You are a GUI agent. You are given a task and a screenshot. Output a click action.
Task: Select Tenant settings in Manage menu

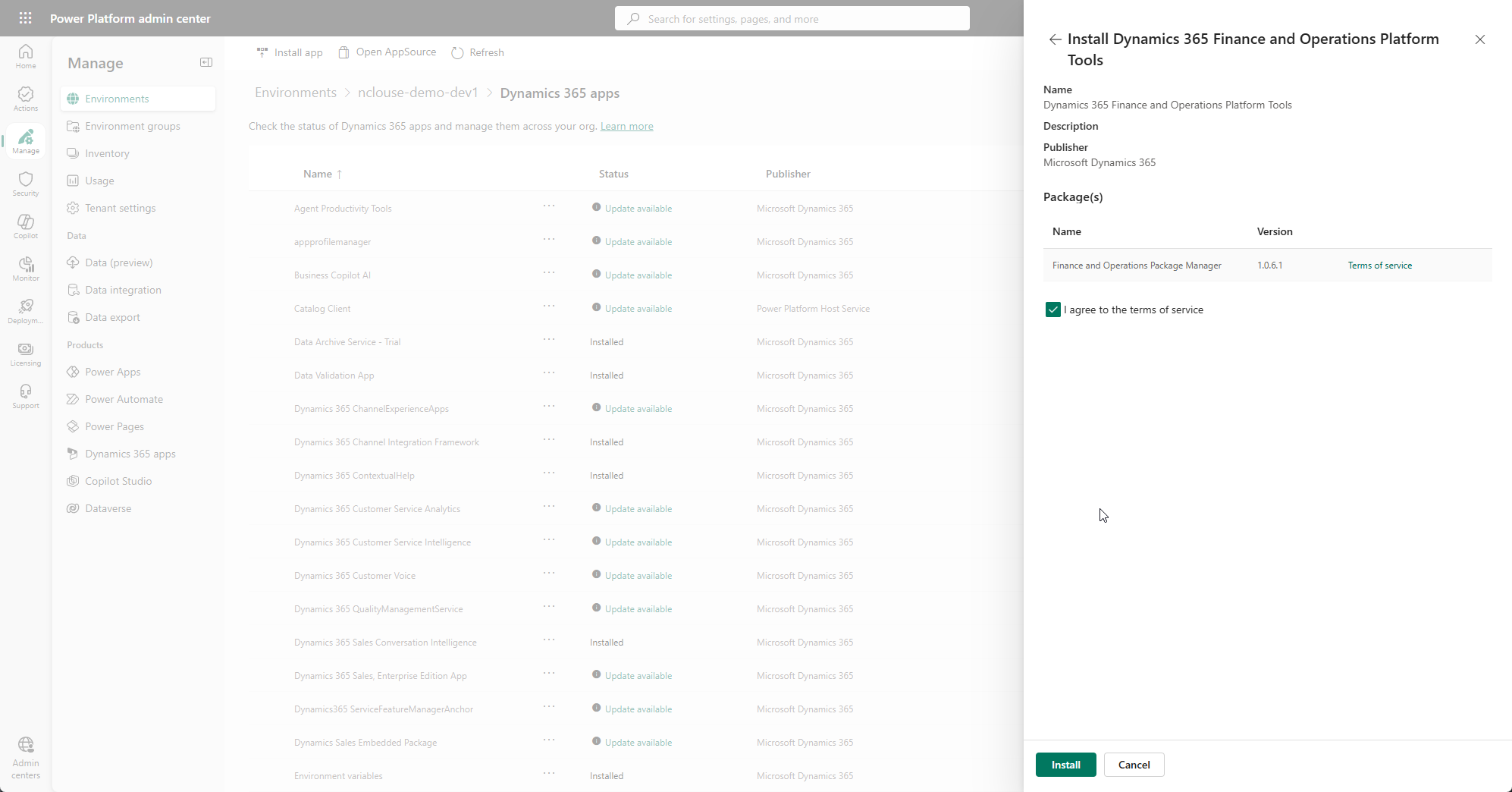click(x=120, y=208)
